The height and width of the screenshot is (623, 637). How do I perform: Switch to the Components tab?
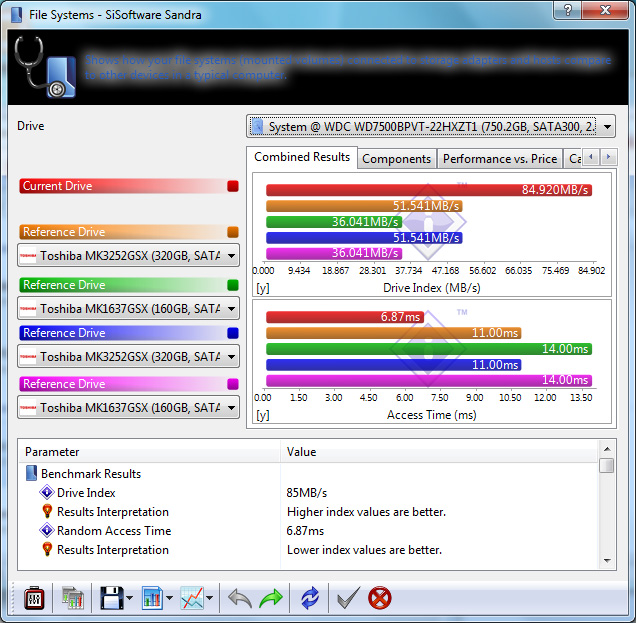[396, 159]
